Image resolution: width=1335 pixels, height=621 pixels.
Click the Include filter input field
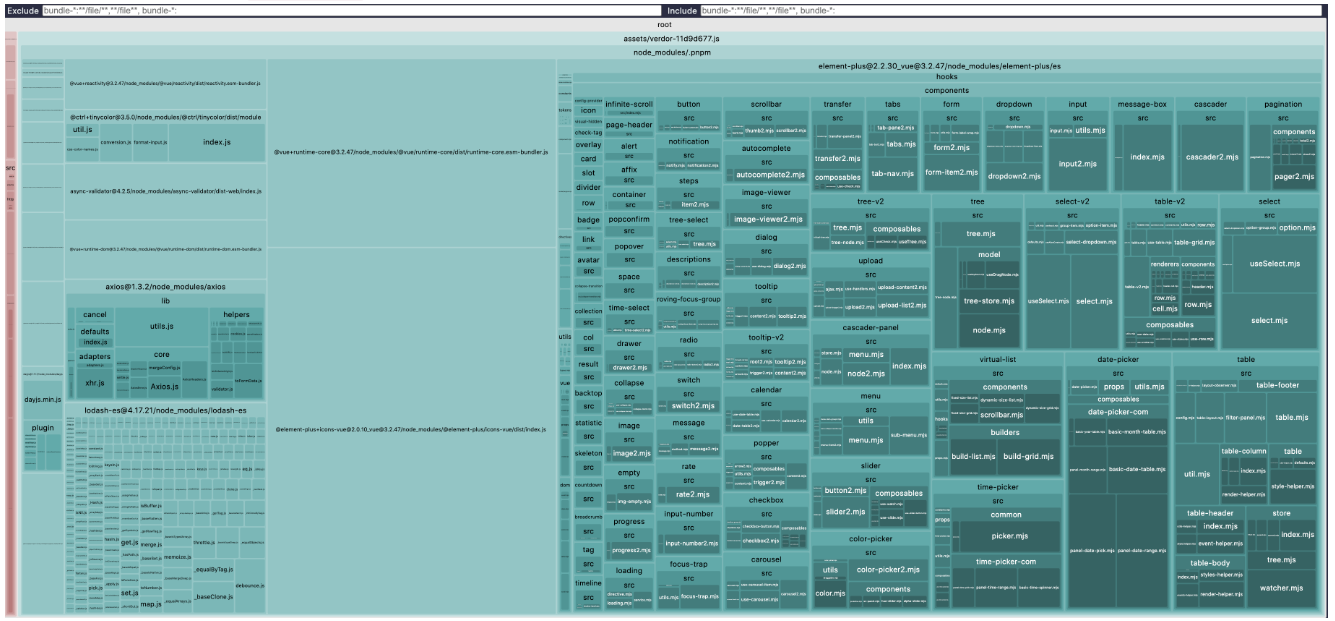[x=1011, y=10]
